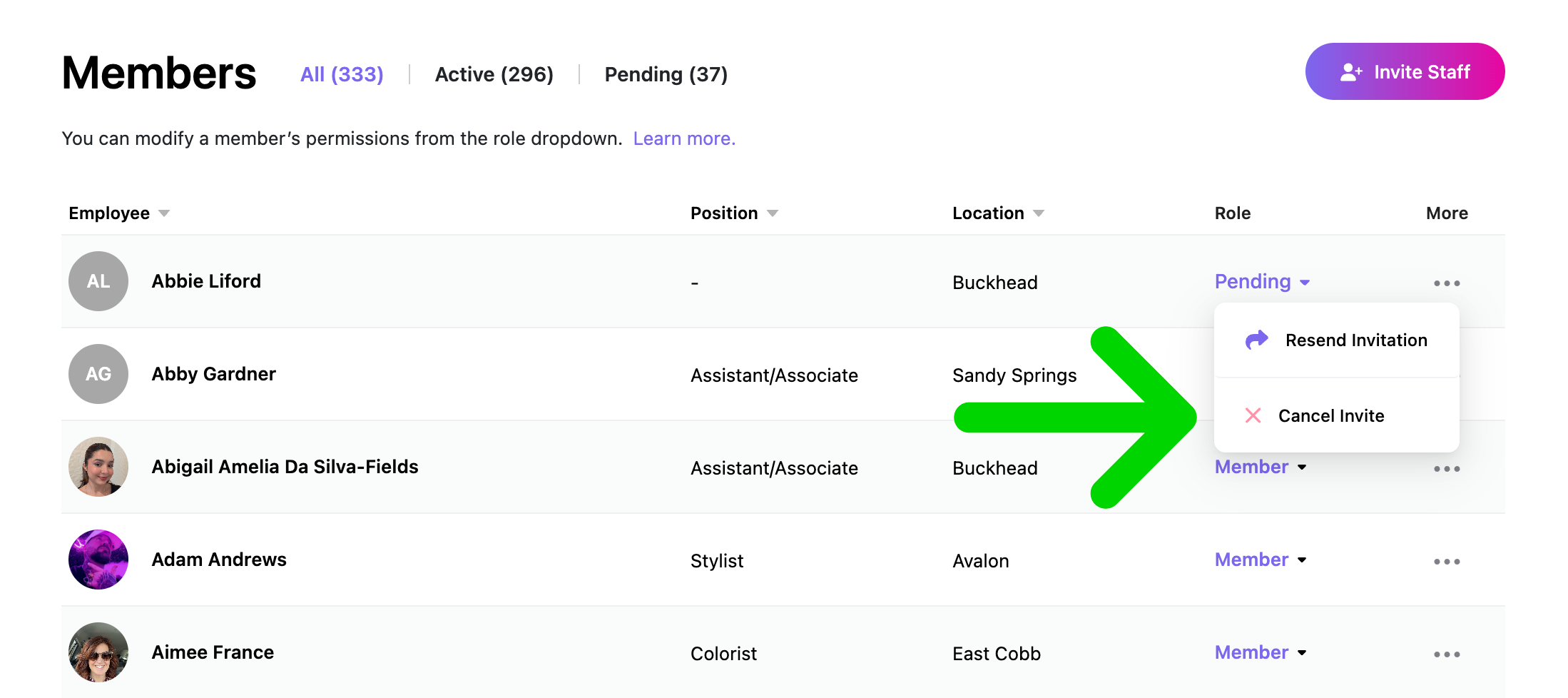Expand Abbie Liford's Pending role dropdown

click(1262, 282)
